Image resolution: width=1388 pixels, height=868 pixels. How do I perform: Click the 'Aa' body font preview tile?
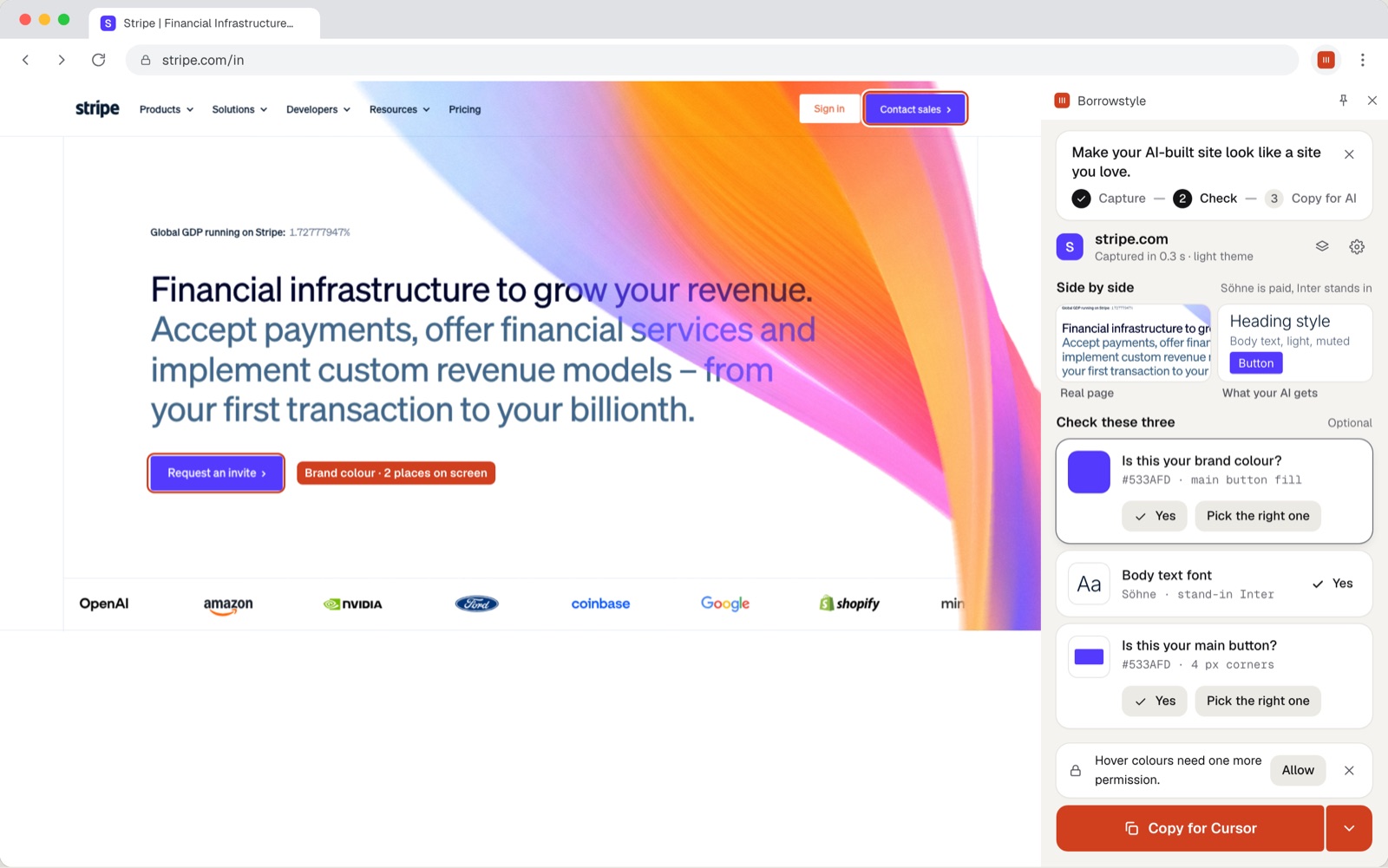1089,584
